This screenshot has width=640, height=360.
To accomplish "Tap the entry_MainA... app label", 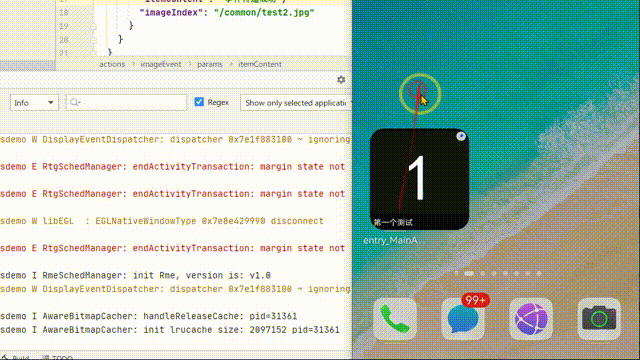I will click(393, 240).
